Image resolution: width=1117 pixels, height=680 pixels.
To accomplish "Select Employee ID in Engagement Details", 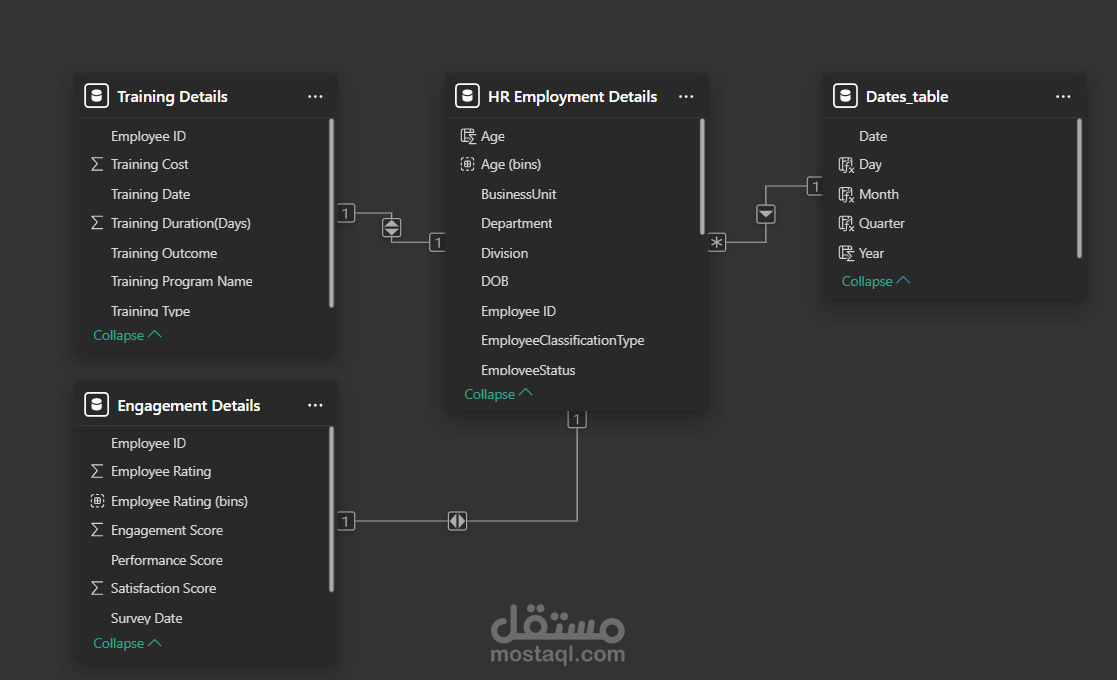I will pyautogui.click(x=148, y=443).
